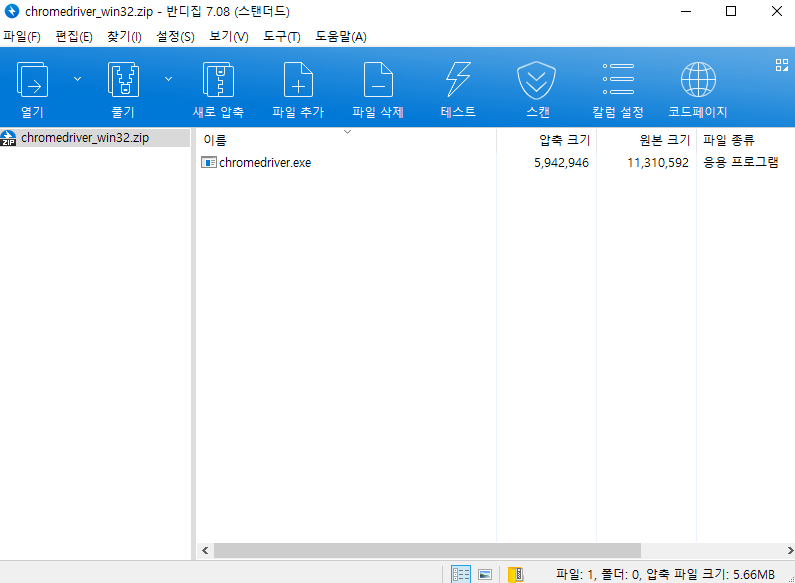Click the horizontal scrollbar thumb
Viewport: 795px width, 583px height.
(427, 551)
